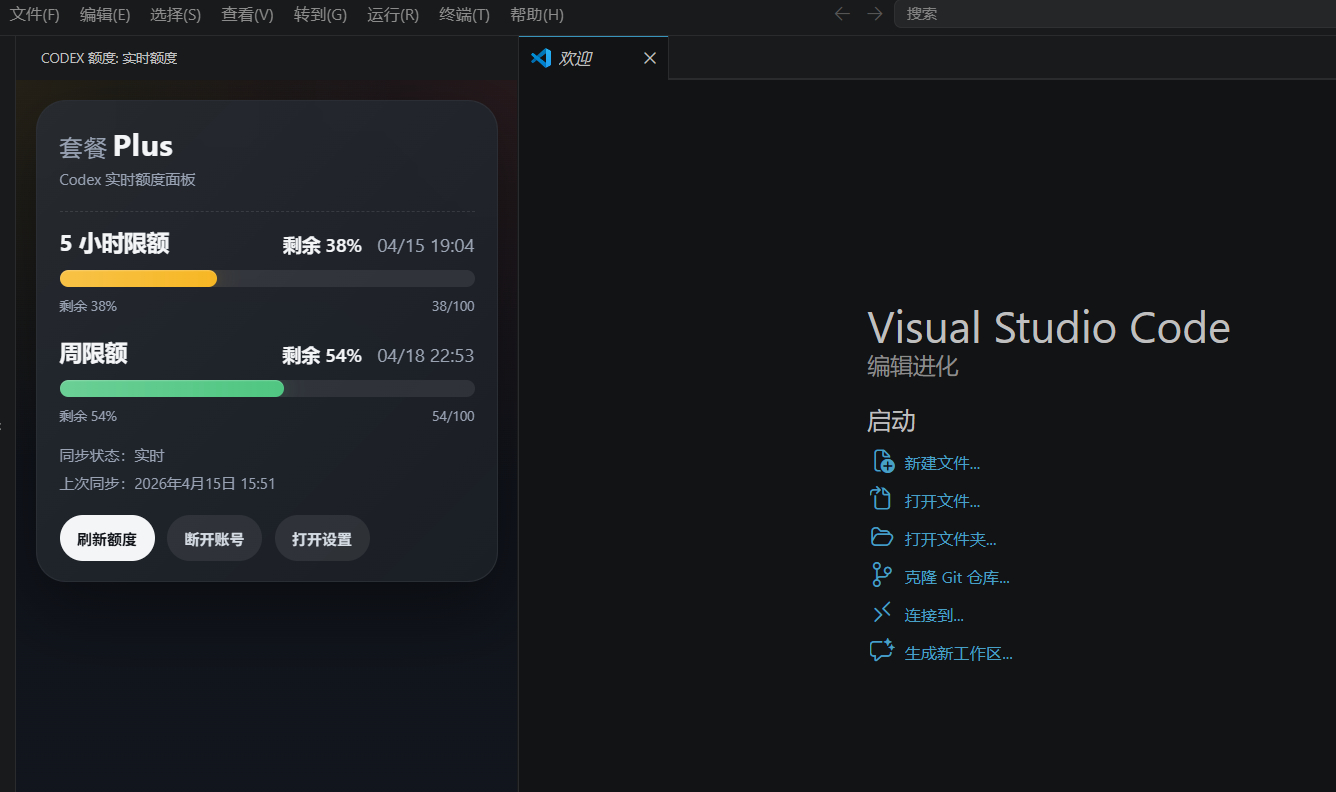Click the 38/100 quota value
1336x792 pixels.
click(x=453, y=306)
